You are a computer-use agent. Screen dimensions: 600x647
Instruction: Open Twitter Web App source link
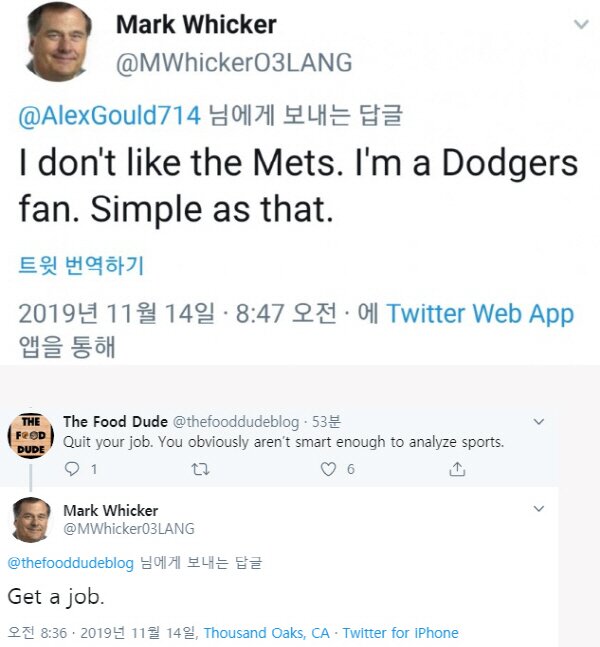pos(480,313)
